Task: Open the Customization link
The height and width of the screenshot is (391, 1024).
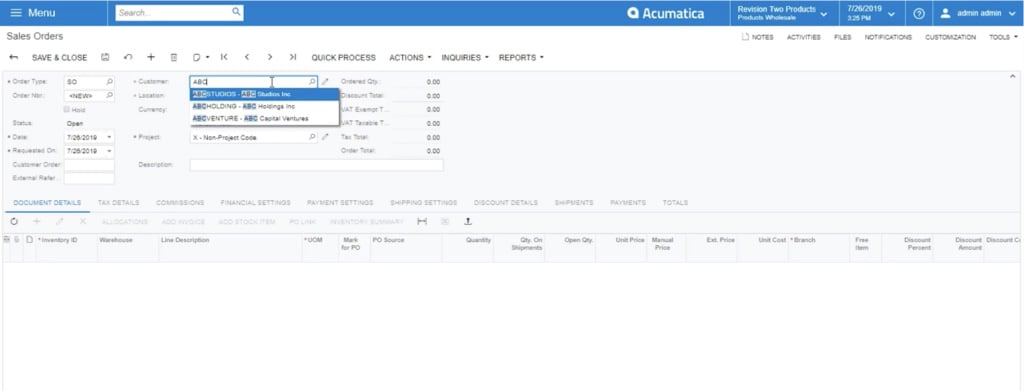Action: 950,37
